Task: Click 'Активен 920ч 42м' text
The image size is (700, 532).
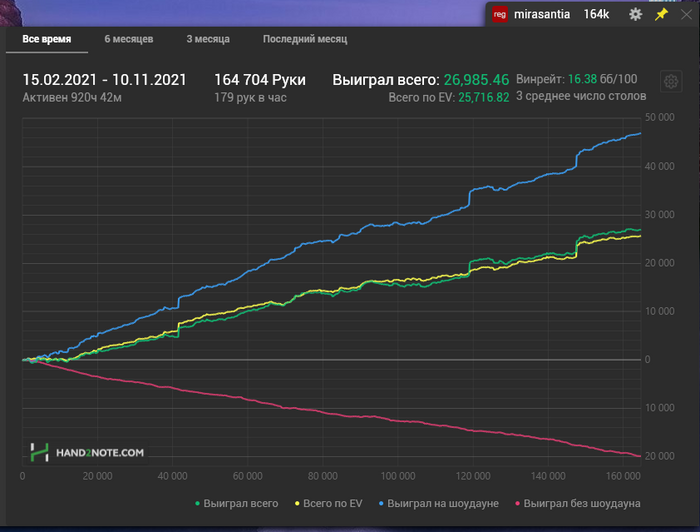Action: coord(72,98)
